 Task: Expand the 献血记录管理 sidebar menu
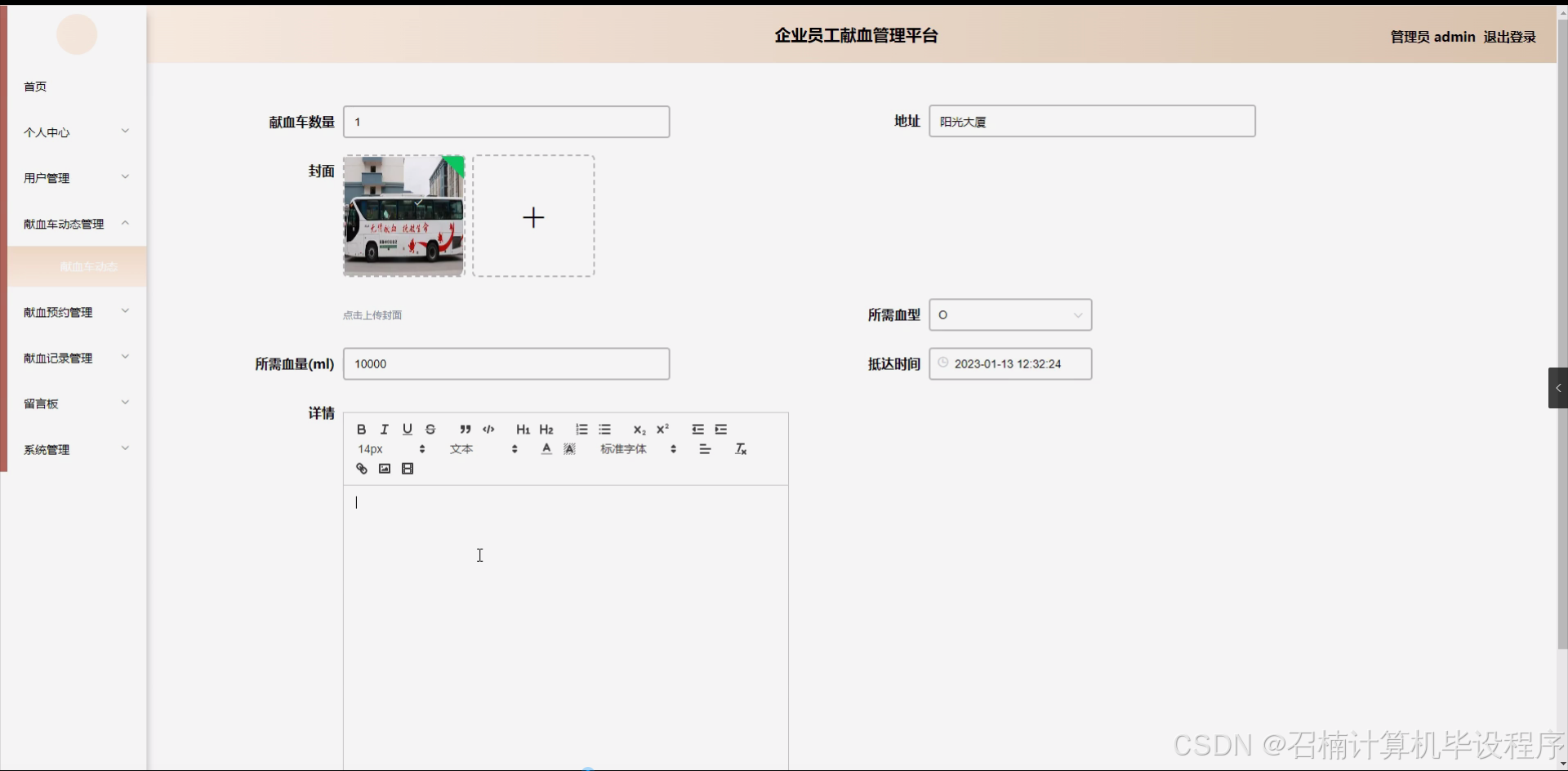click(77, 358)
